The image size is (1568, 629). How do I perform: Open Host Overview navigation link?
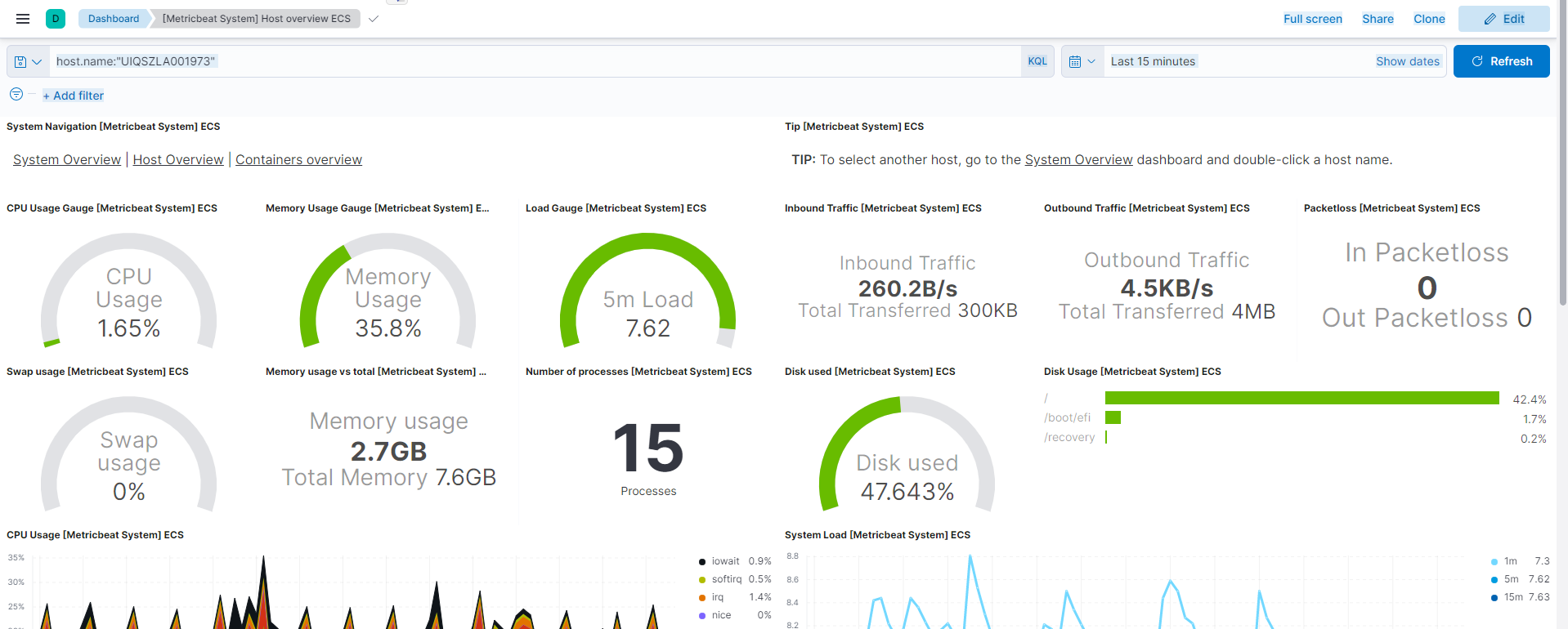click(178, 159)
